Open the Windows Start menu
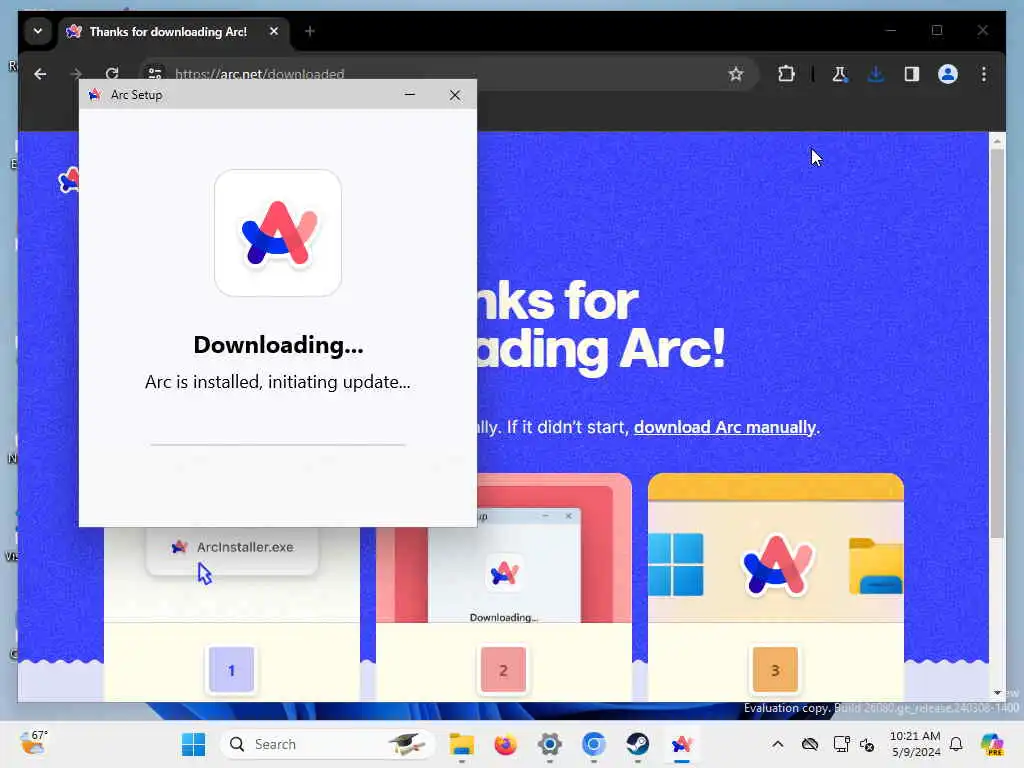The width and height of the screenshot is (1024, 768). [193, 744]
